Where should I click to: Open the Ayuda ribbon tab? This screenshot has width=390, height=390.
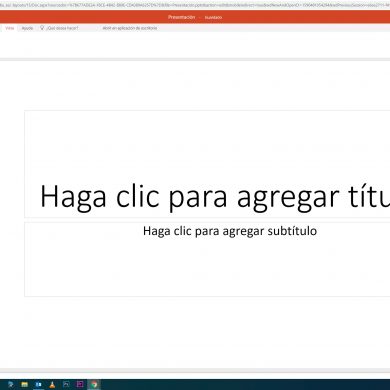27,28
